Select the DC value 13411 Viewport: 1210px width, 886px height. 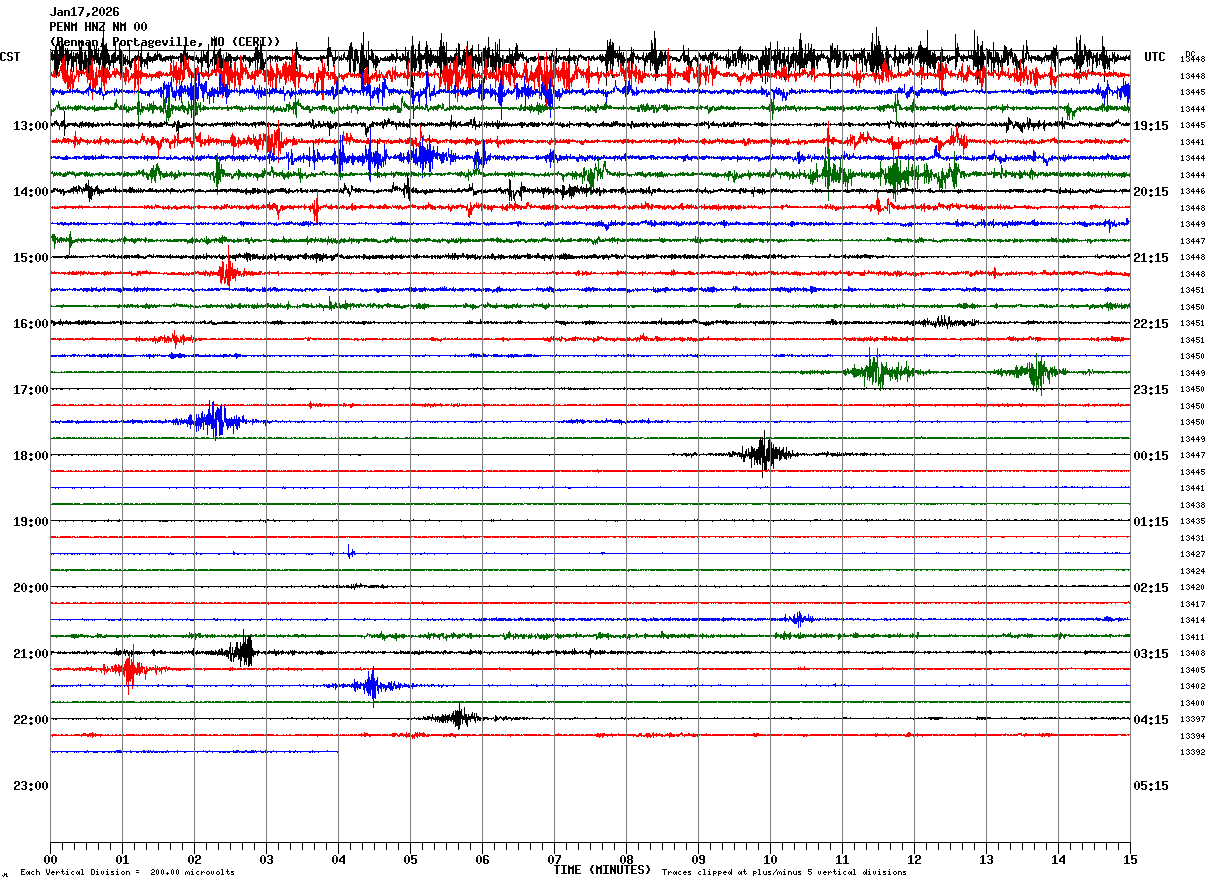pos(1192,637)
